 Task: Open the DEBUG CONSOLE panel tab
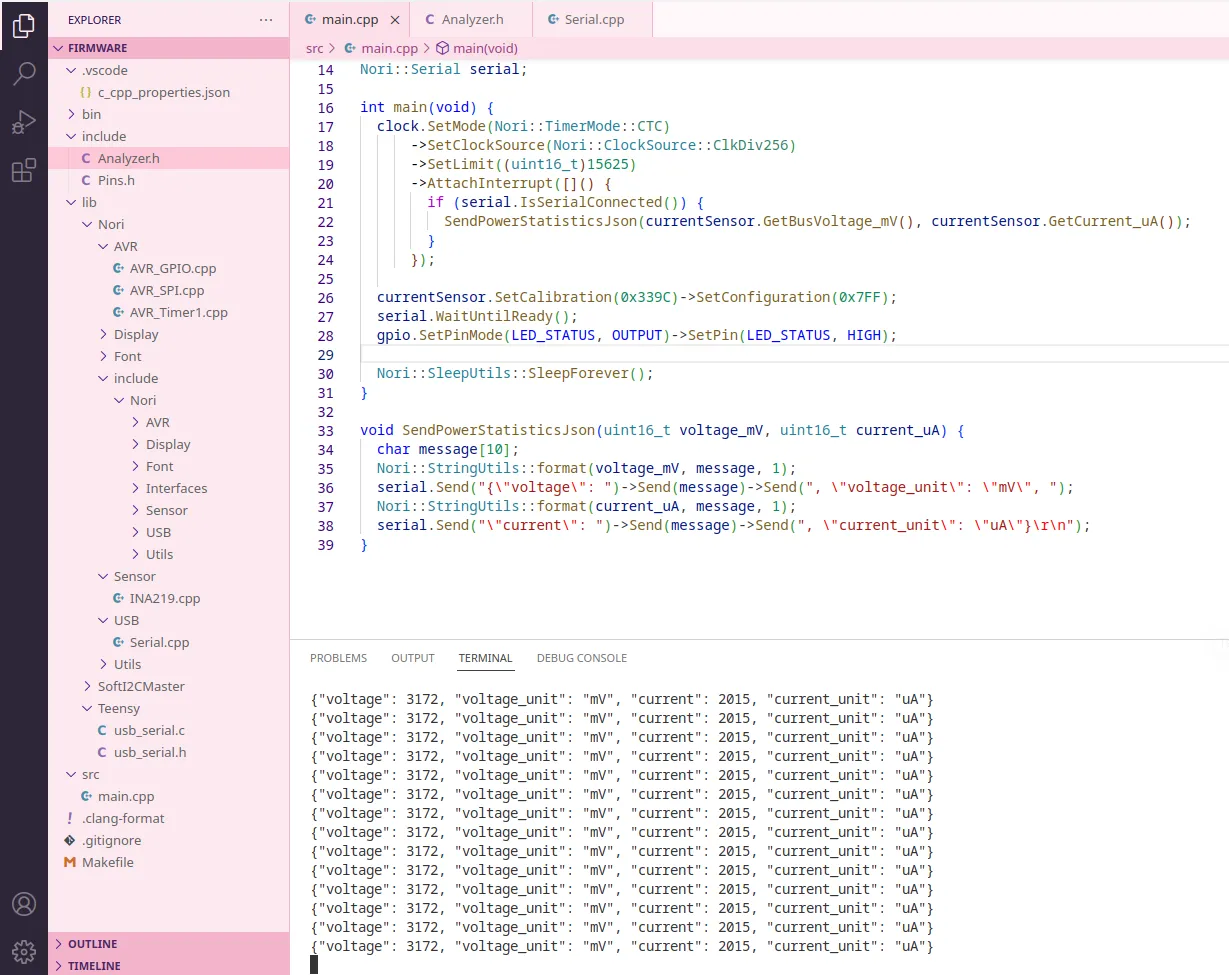tap(581, 658)
